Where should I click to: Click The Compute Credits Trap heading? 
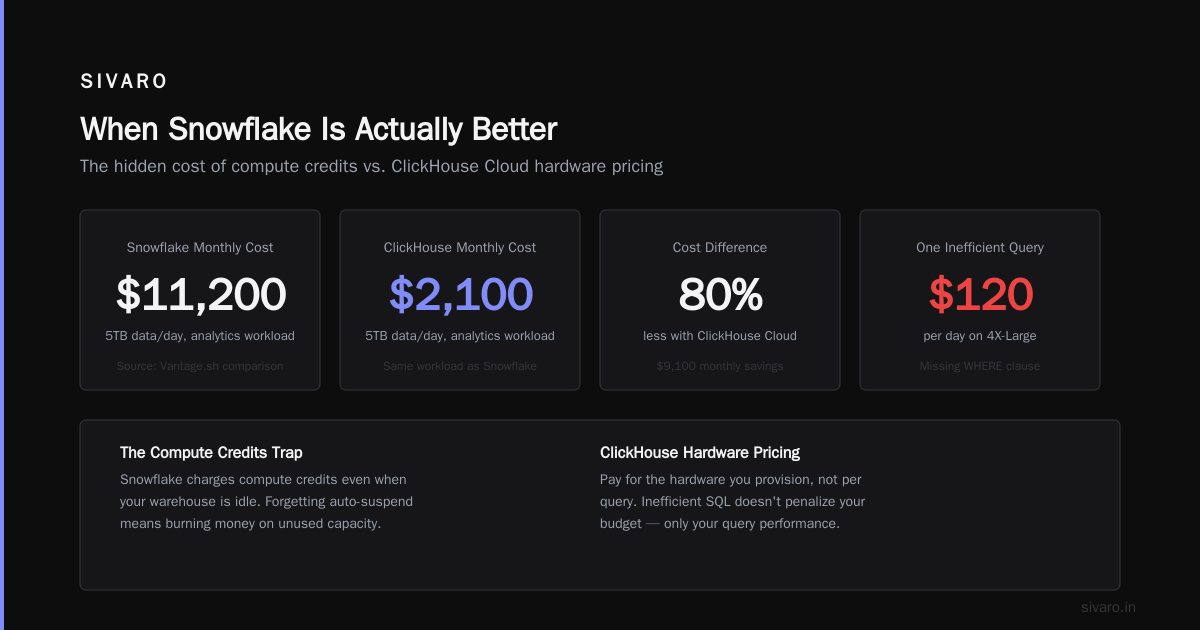tap(211, 453)
